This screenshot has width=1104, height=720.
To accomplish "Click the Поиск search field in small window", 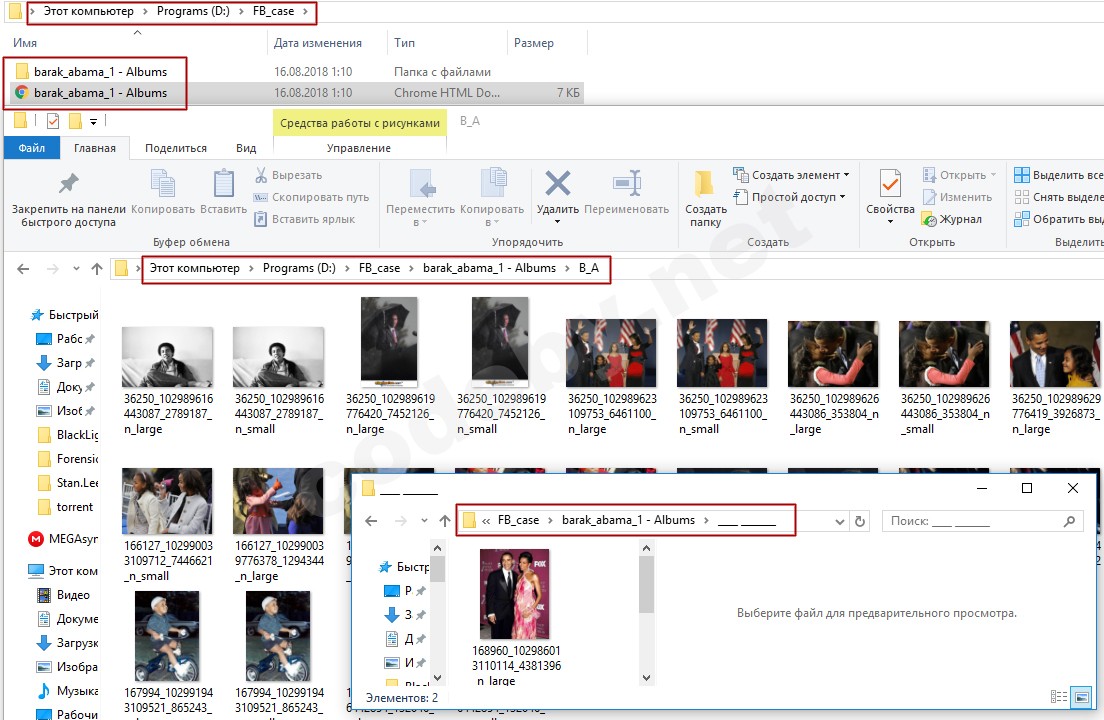I will 975,521.
